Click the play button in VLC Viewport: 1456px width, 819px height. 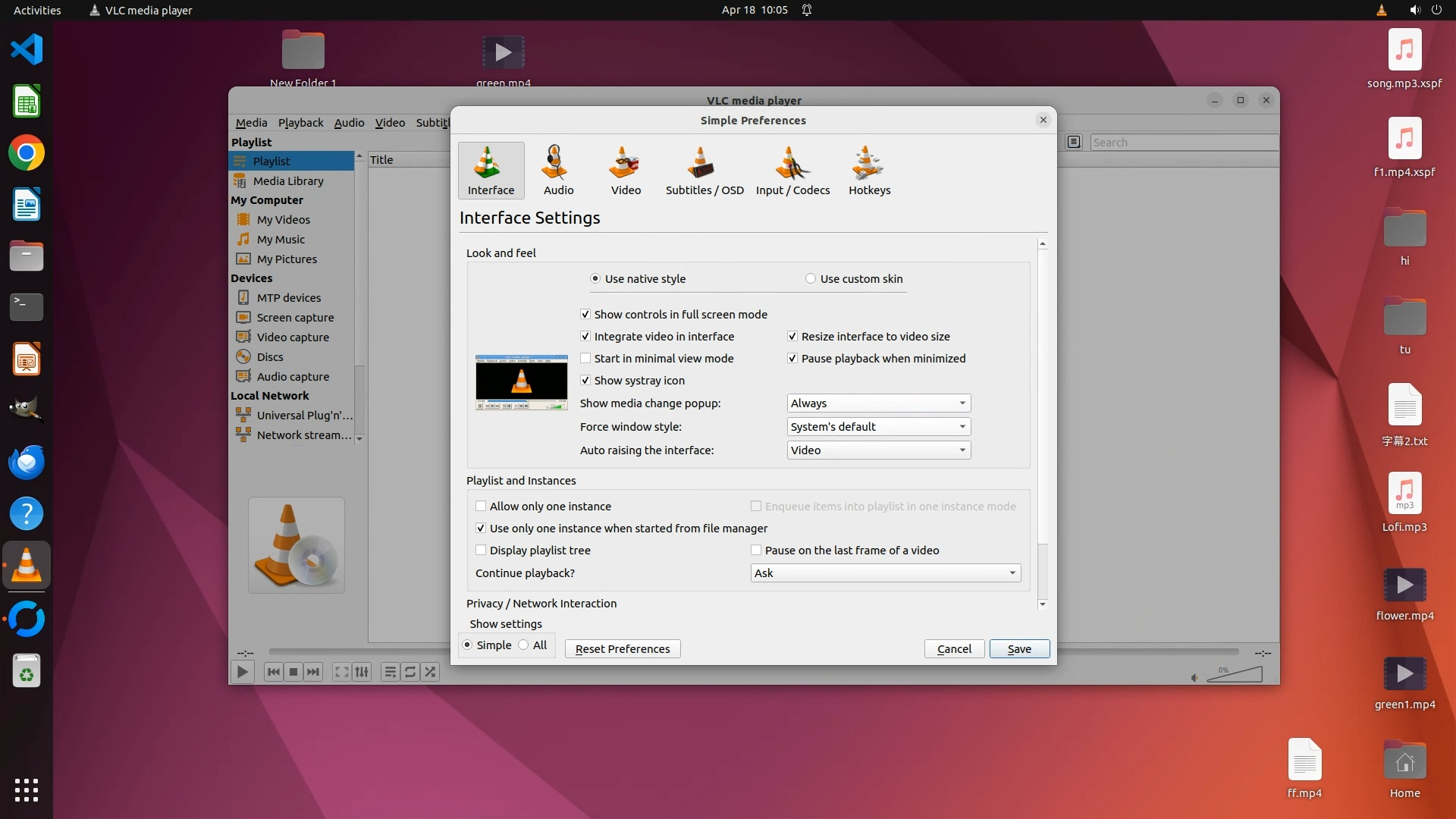click(242, 672)
